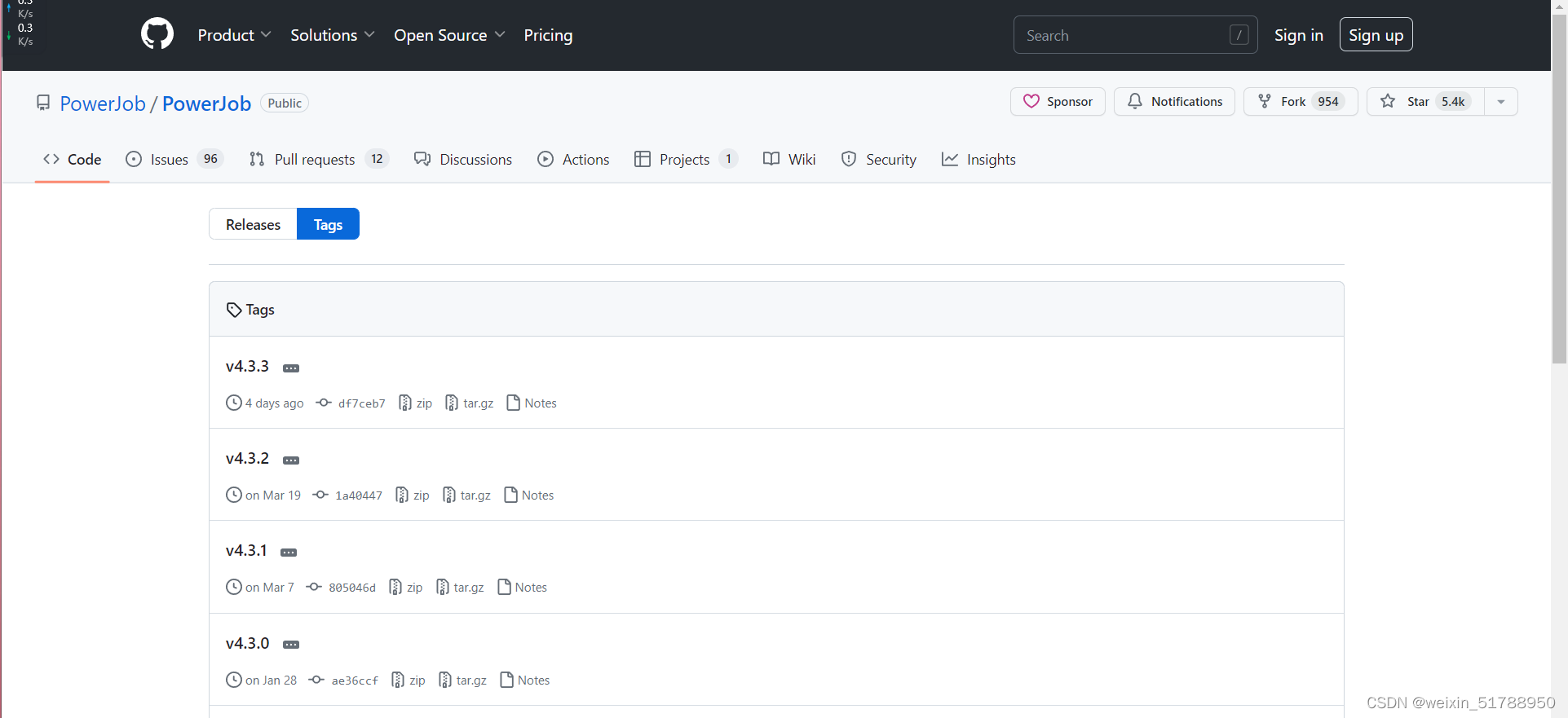Open the v4.3.0 tag

click(247, 644)
